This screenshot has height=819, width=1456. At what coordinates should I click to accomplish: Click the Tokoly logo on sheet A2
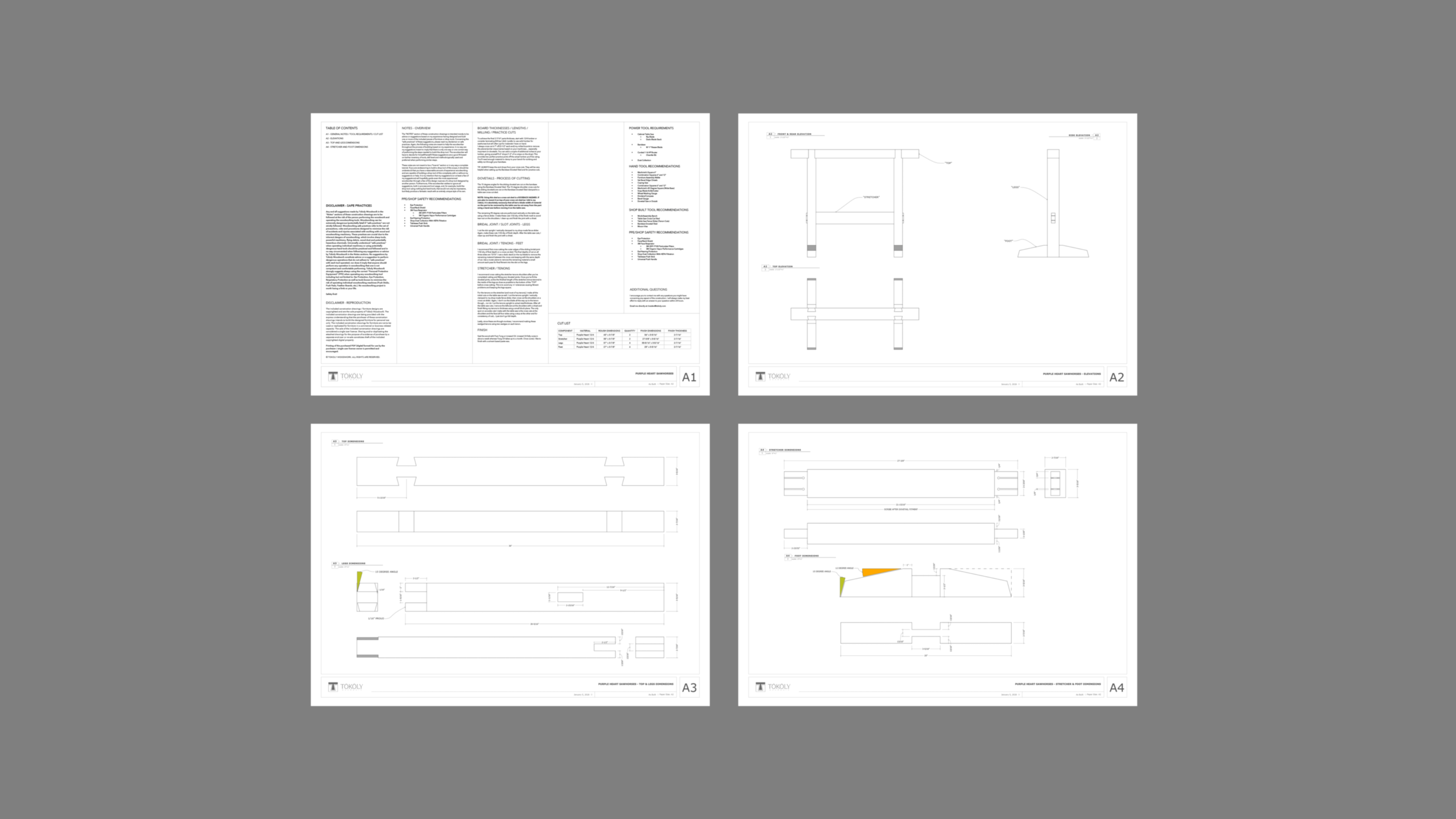(773, 376)
